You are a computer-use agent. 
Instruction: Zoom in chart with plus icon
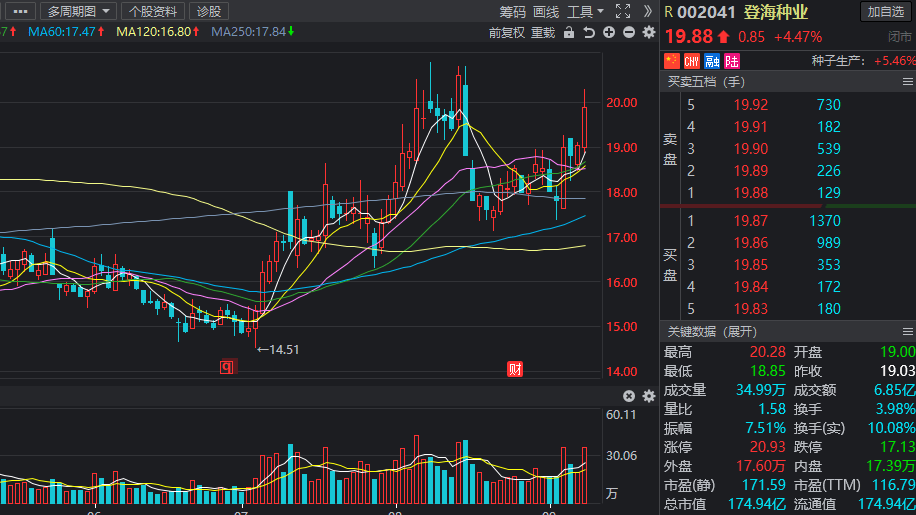coord(610,32)
